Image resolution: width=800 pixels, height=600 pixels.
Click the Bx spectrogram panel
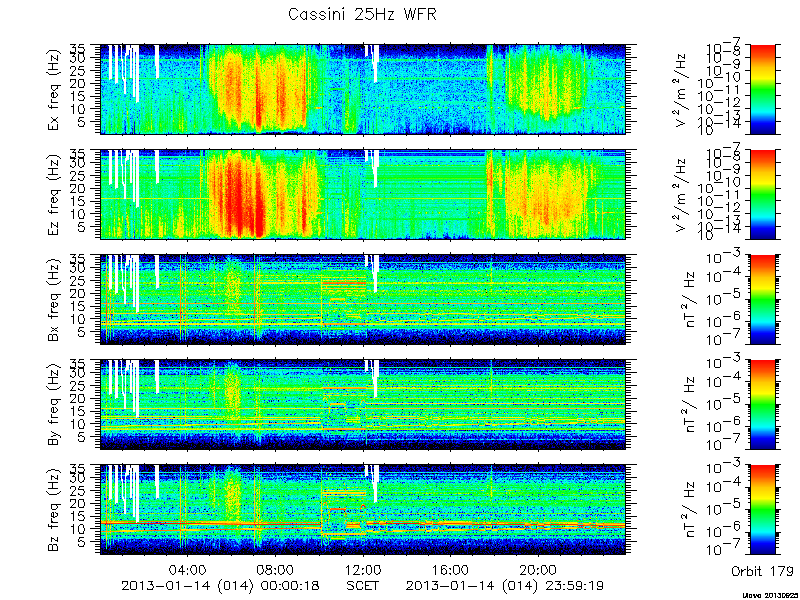(362, 299)
